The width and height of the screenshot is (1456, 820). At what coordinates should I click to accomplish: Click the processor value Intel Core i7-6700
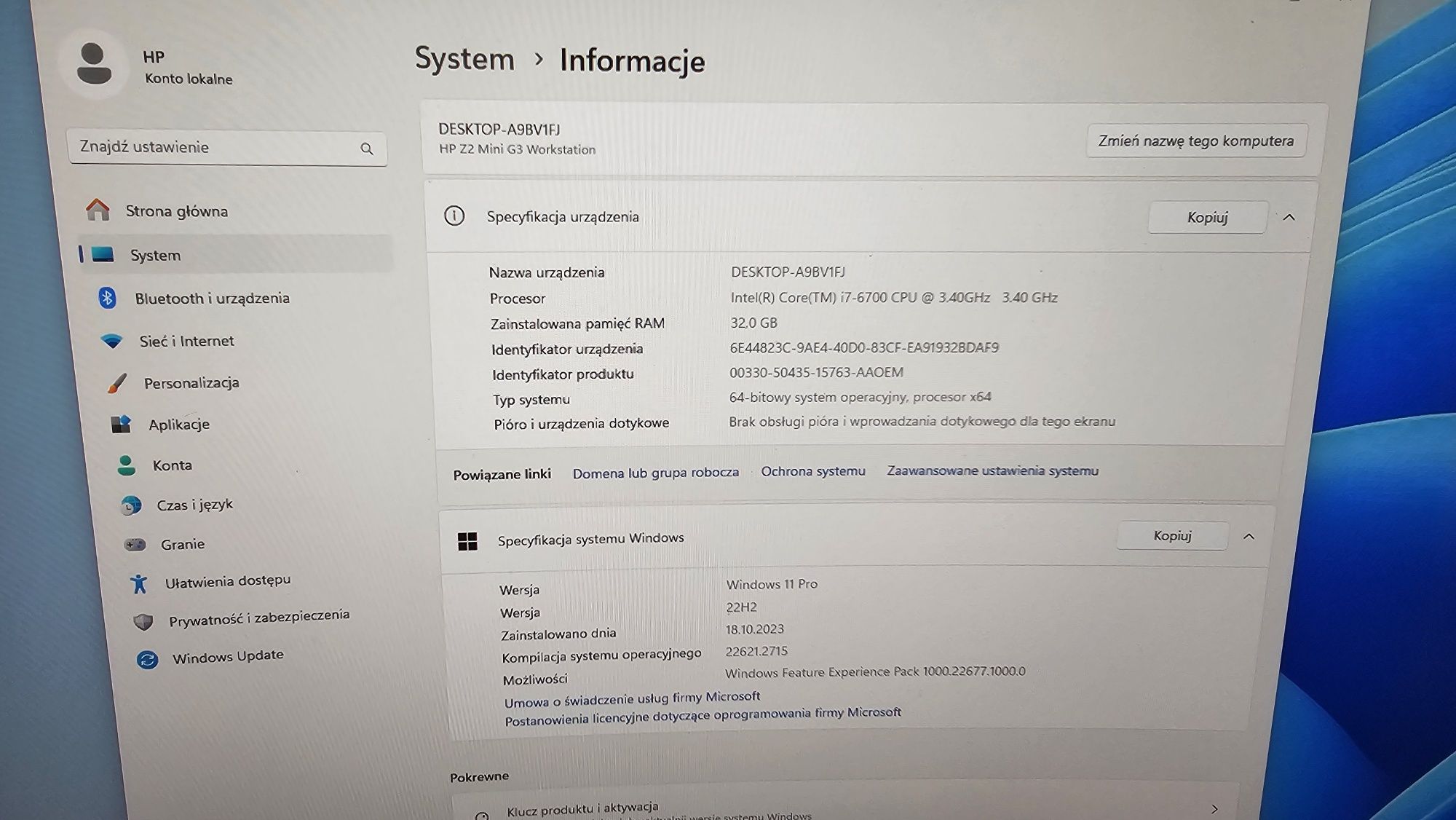coord(894,297)
